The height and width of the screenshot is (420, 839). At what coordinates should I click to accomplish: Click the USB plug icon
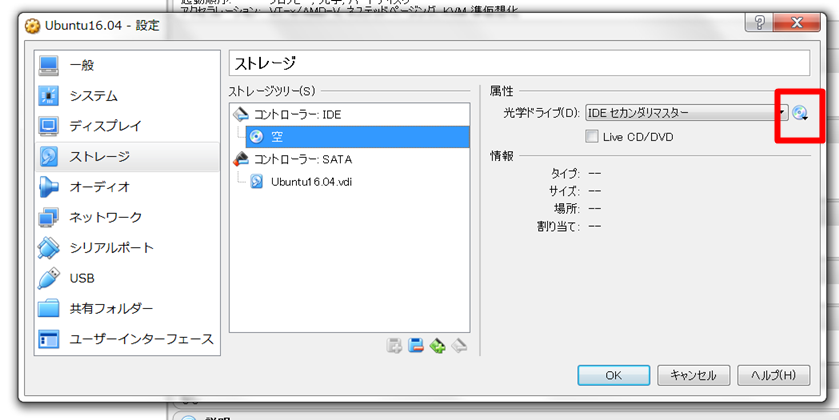pyautogui.click(x=49, y=278)
